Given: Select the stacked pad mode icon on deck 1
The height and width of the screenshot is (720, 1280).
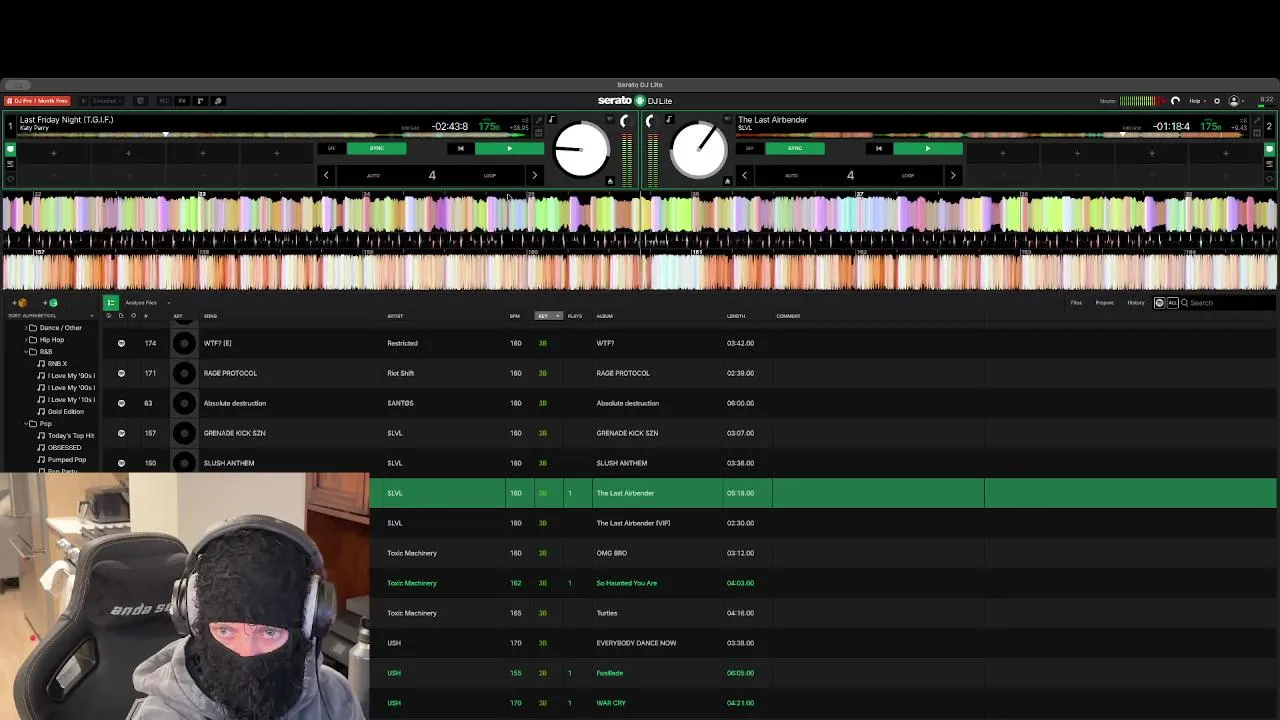Looking at the screenshot, I should coord(11,164).
